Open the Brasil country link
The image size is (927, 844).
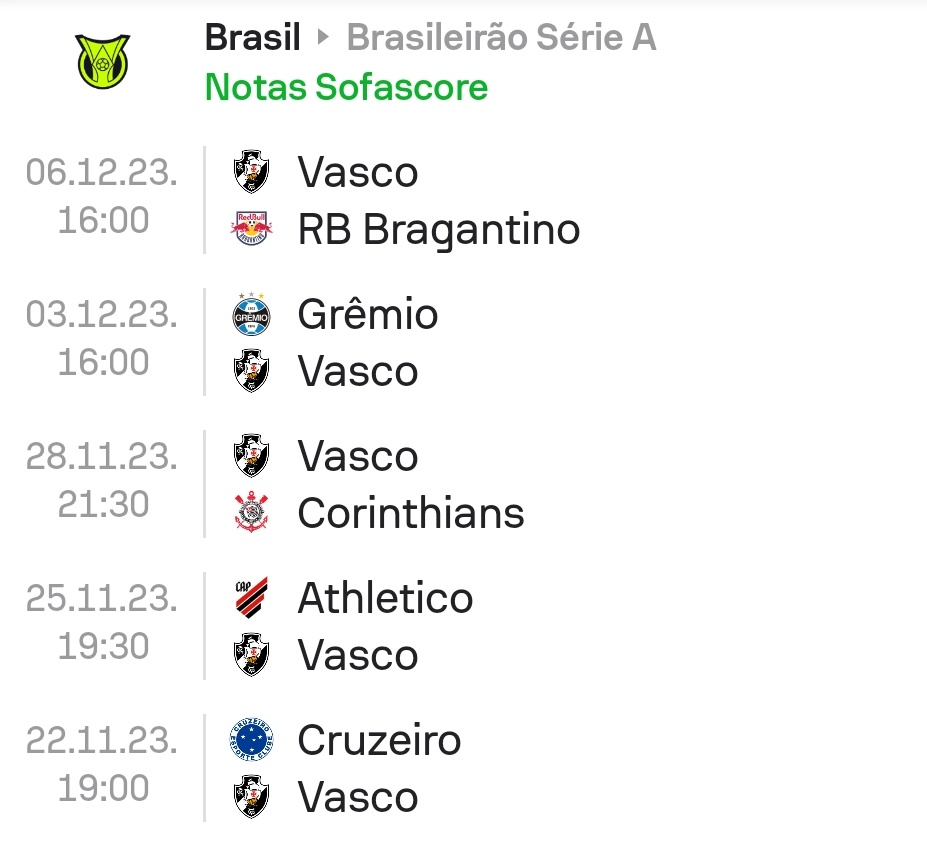coord(252,39)
